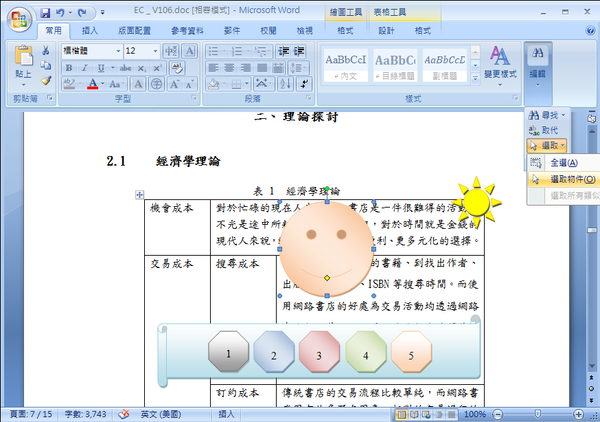This screenshot has height=422, width=600.
Task: Toggle Subscript formatting
Action: [142, 68]
